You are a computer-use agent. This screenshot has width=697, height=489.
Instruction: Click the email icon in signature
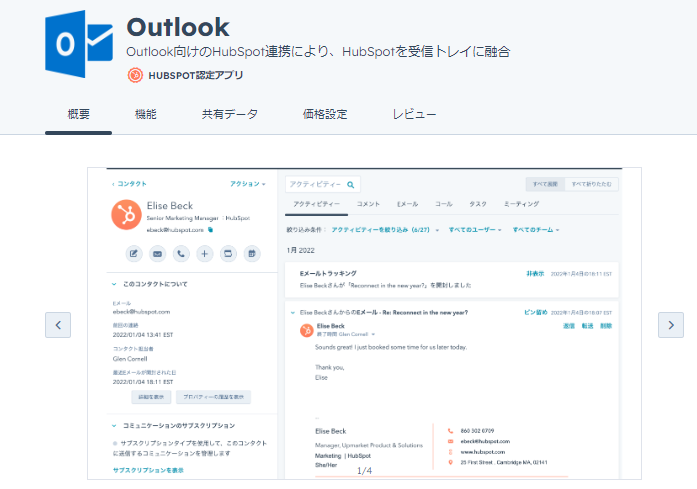[x=450, y=441]
